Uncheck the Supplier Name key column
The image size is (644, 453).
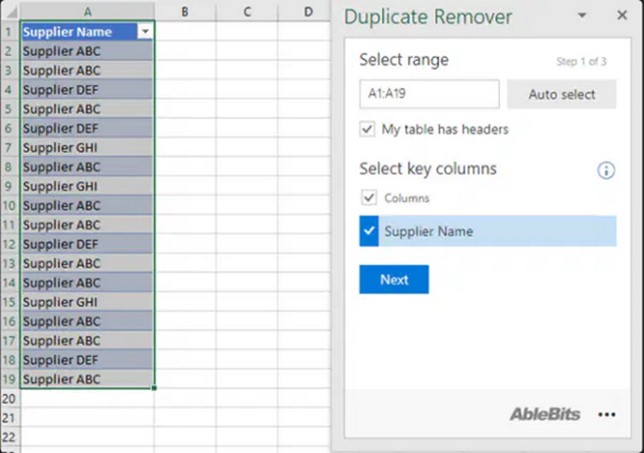[x=369, y=231]
